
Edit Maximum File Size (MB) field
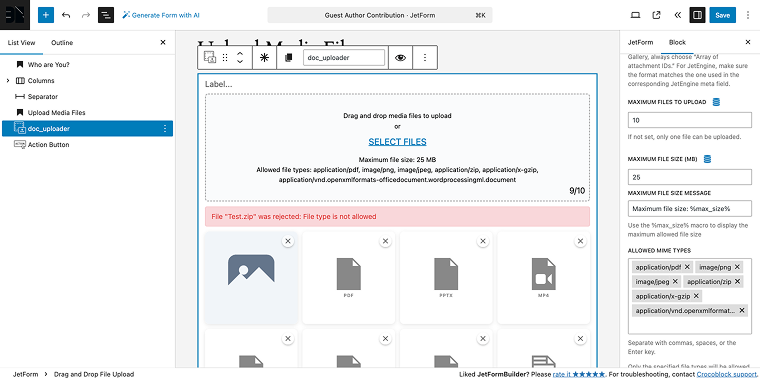pyautogui.click(x=690, y=177)
